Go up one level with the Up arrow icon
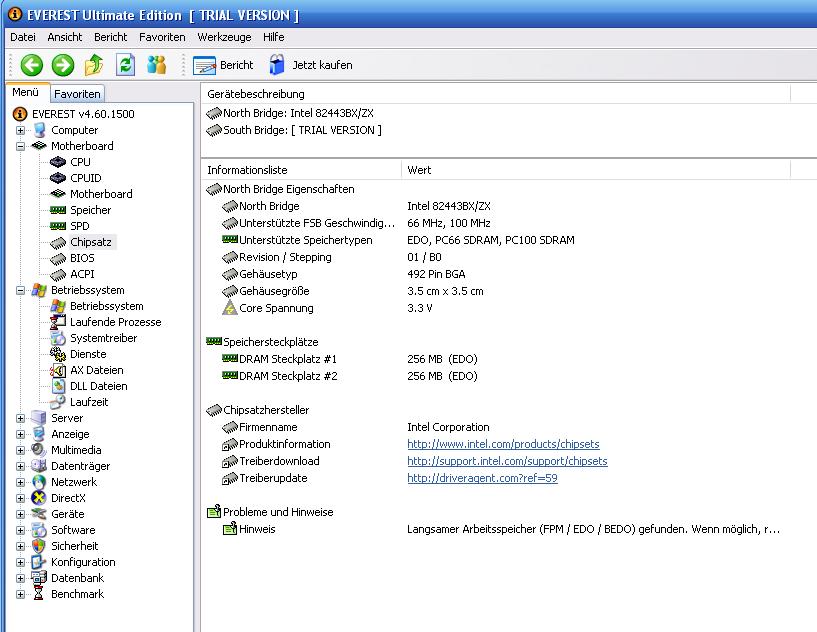 click(94, 65)
